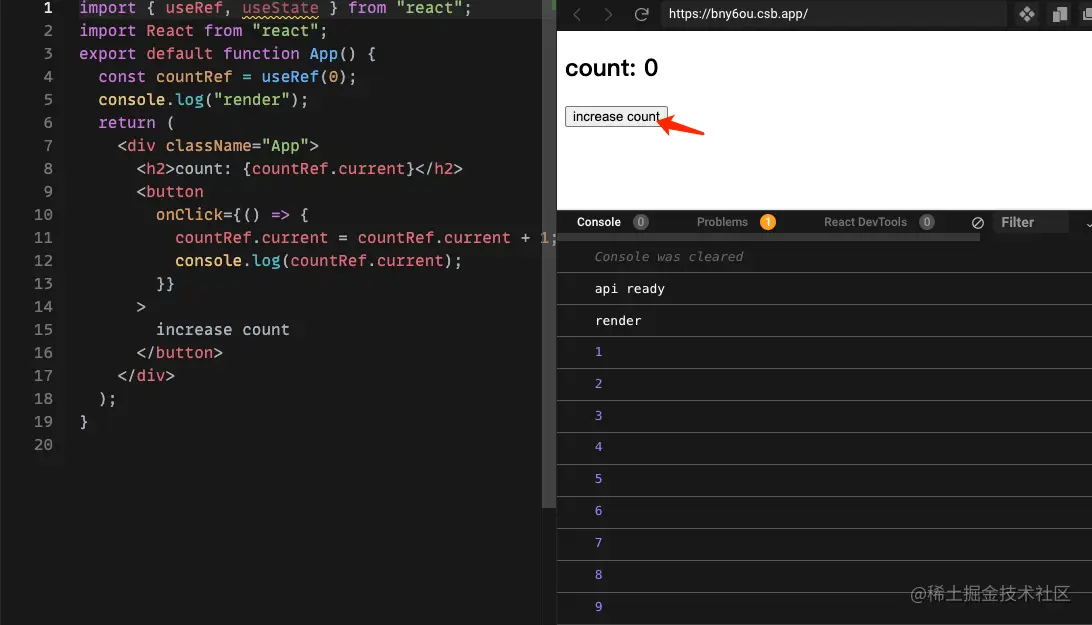This screenshot has width=1092, height=625.
Task: Click the 'increase count' button
Action: 616,116
